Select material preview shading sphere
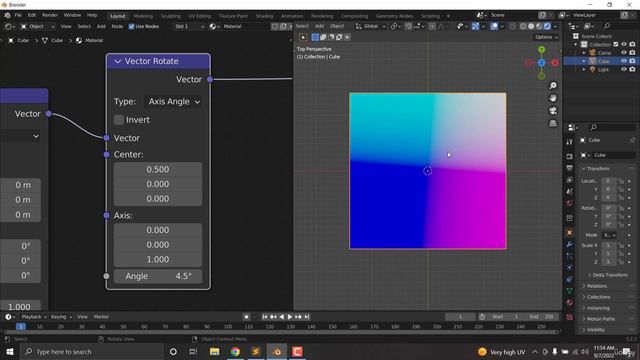640x360 pixels. [x=539, y=26]
